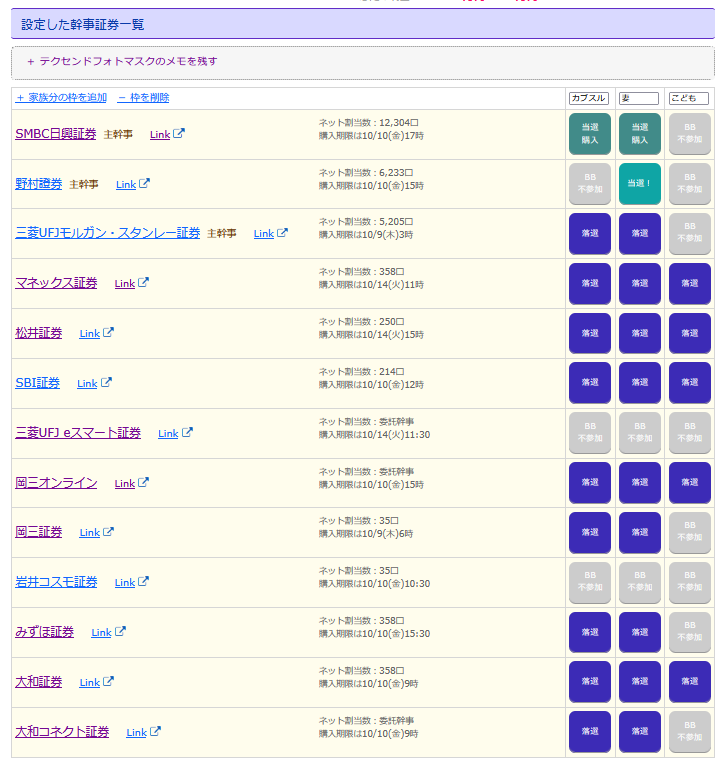The width and height of the screenshot is (724, 759).
Task: Open the external link icon beside 野村證券
Action: click(x=144, y=183)
